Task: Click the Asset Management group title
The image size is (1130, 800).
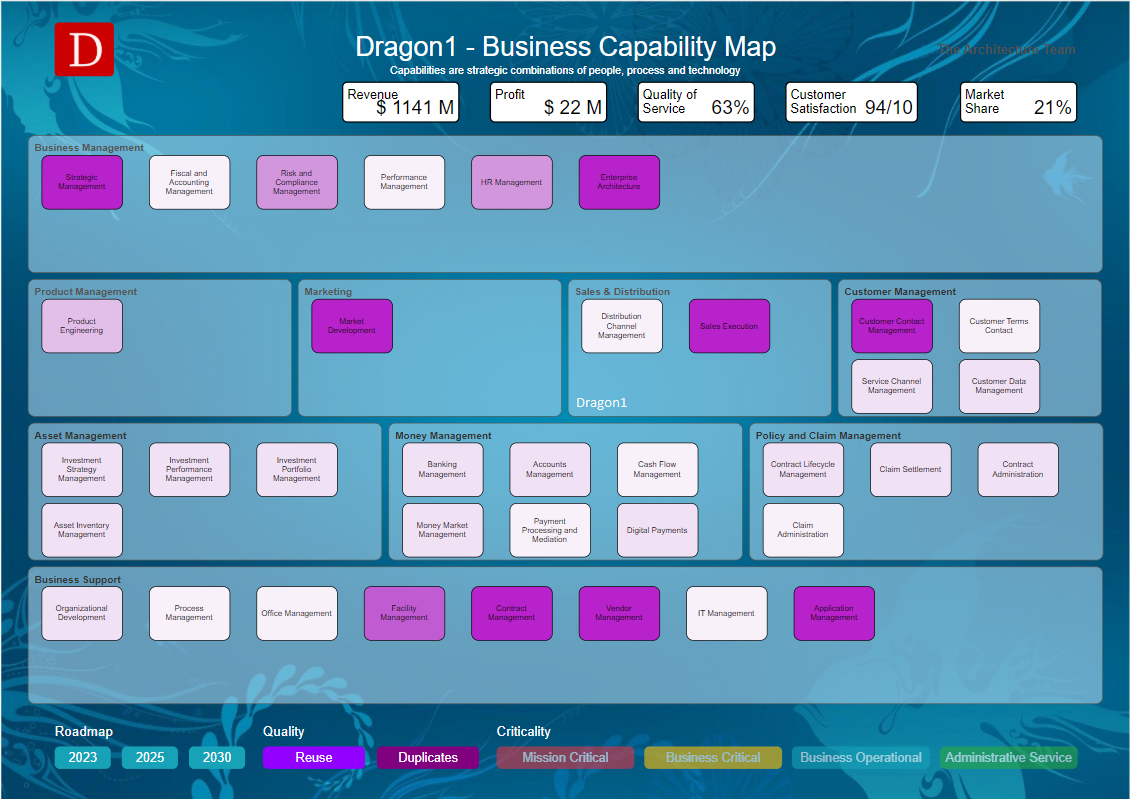Action: tap(81, 436)
